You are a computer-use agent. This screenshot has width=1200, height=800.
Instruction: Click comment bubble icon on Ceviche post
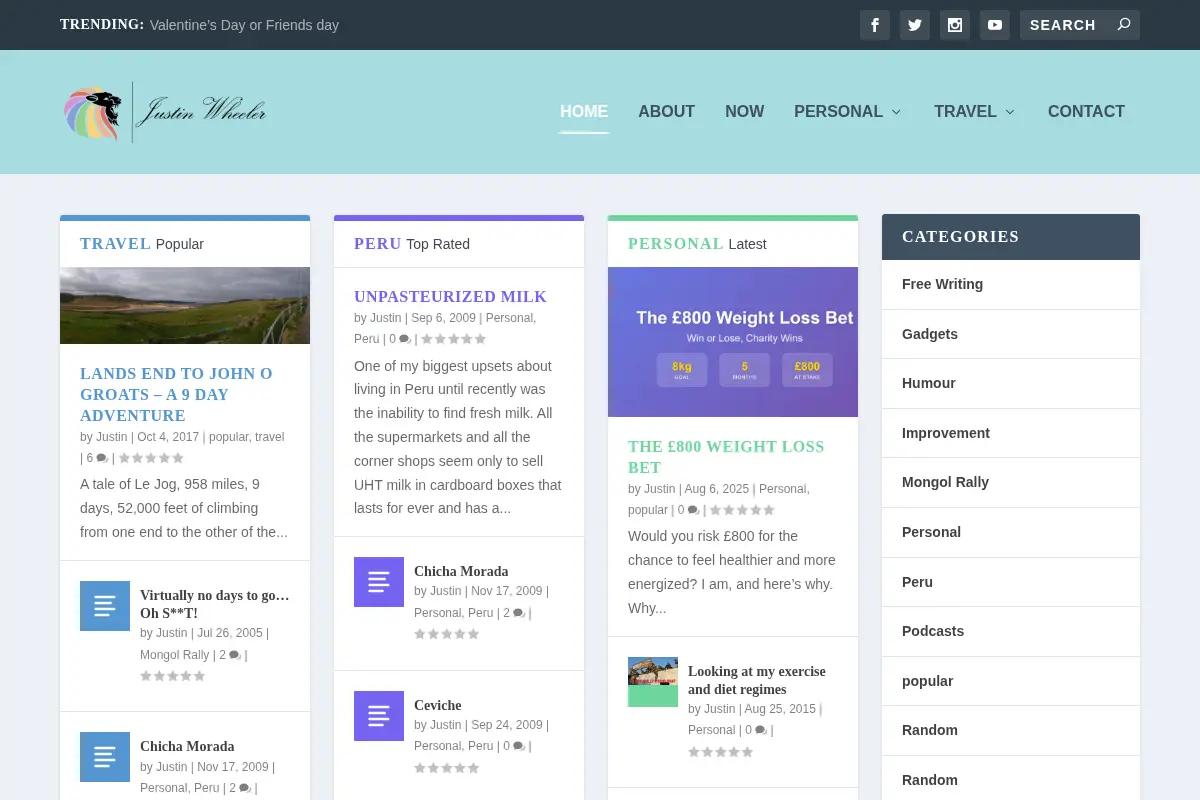click(519, 746)
